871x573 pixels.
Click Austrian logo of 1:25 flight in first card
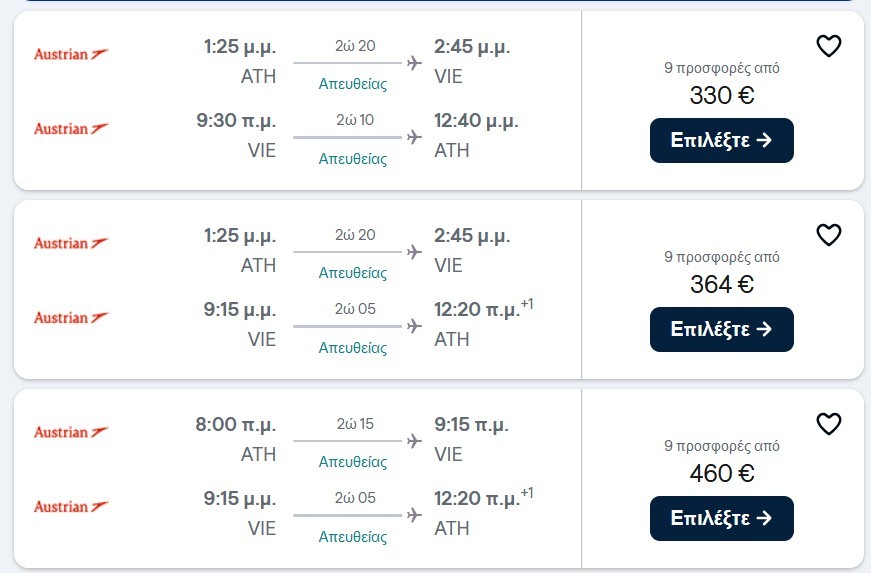click(71, 54)
